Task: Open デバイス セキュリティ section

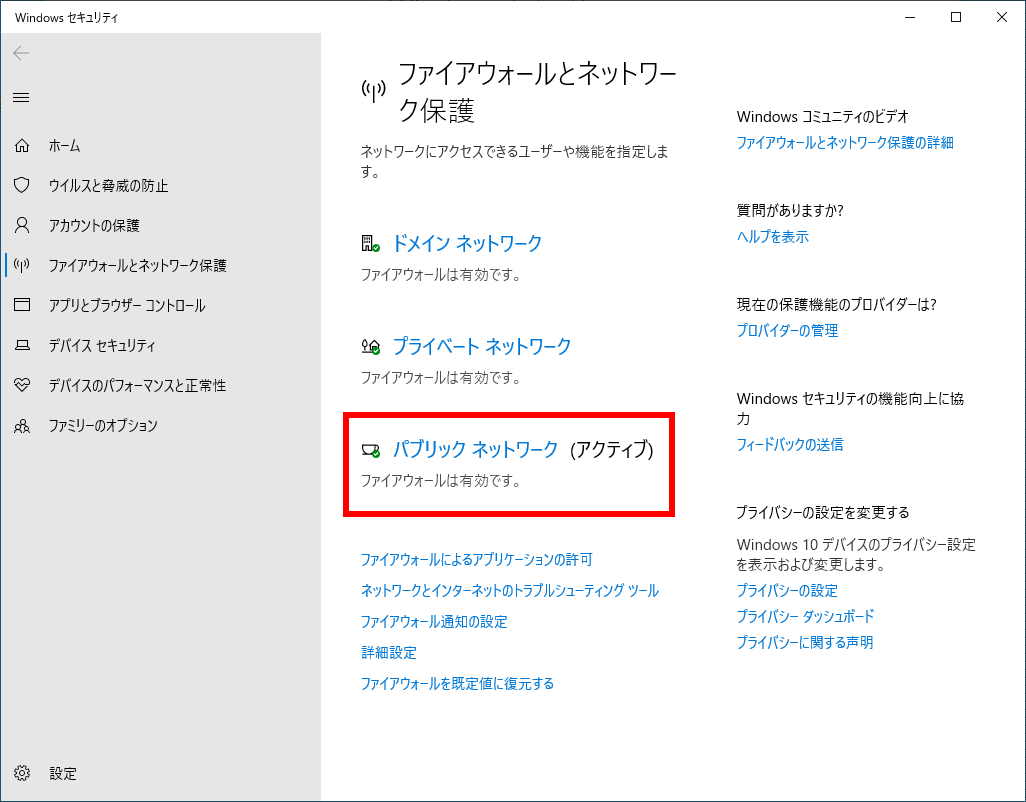Action: point(102,345)
